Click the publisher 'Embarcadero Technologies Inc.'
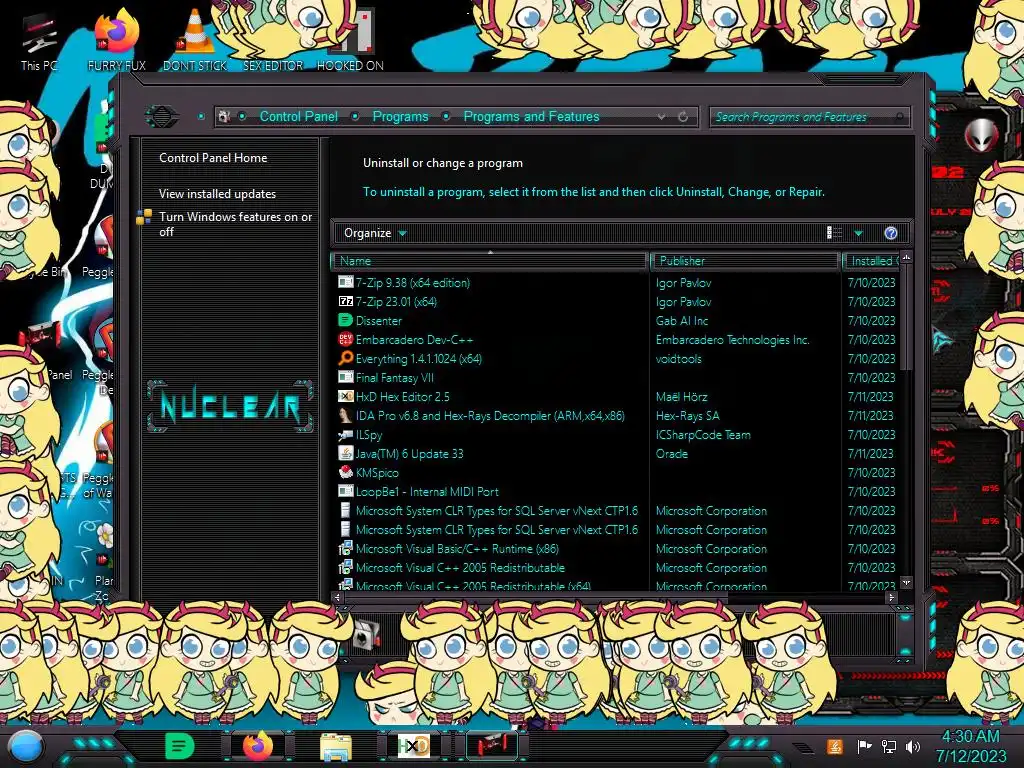 pyautogui.click(x=732, y=340)
